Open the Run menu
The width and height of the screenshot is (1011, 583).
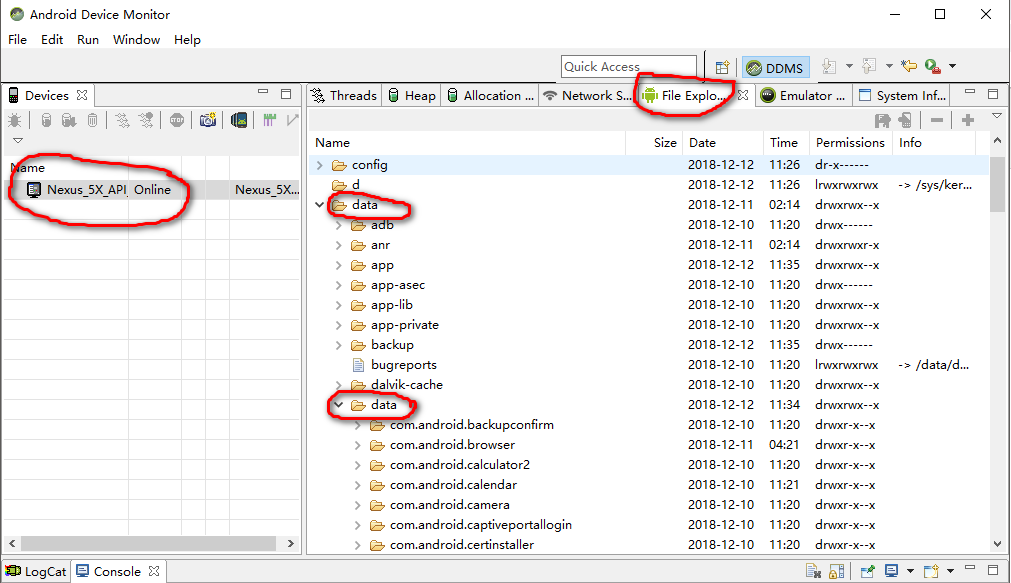(x=88, y=39)
